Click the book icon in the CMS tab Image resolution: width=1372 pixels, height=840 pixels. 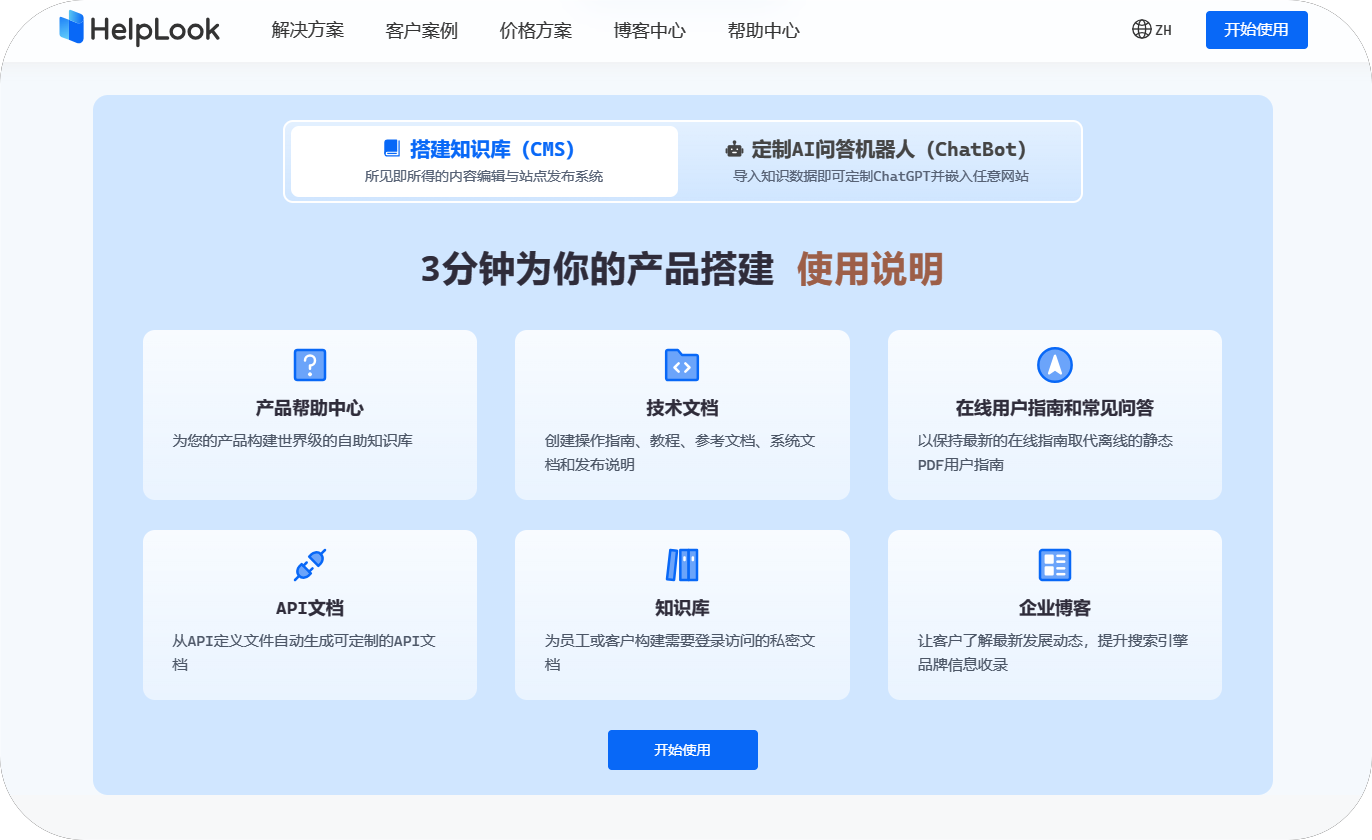click(x=392, y=148)
